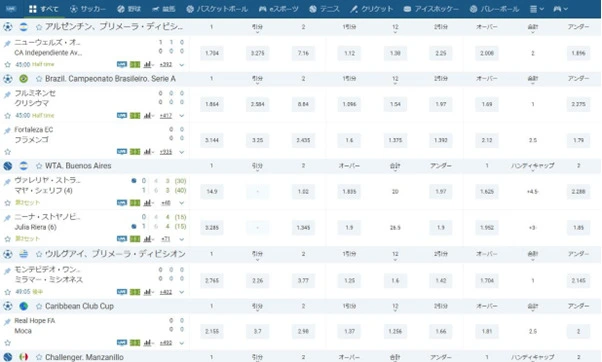Open the eスポーツ tab
This screenshot has width=602, height=362.
[x=278, y=9]
